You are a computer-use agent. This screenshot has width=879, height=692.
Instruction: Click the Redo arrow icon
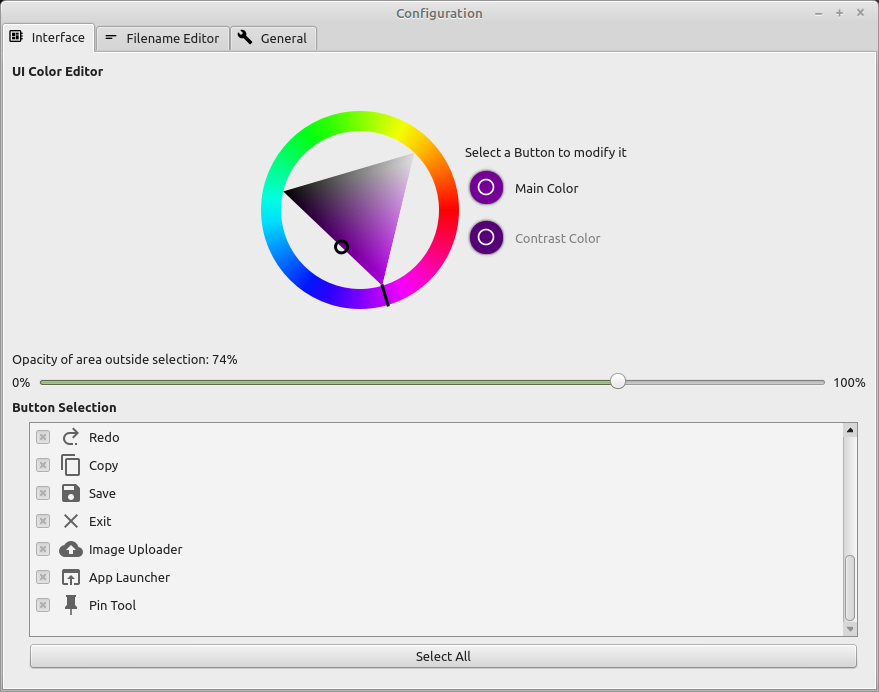pos(71,437)
